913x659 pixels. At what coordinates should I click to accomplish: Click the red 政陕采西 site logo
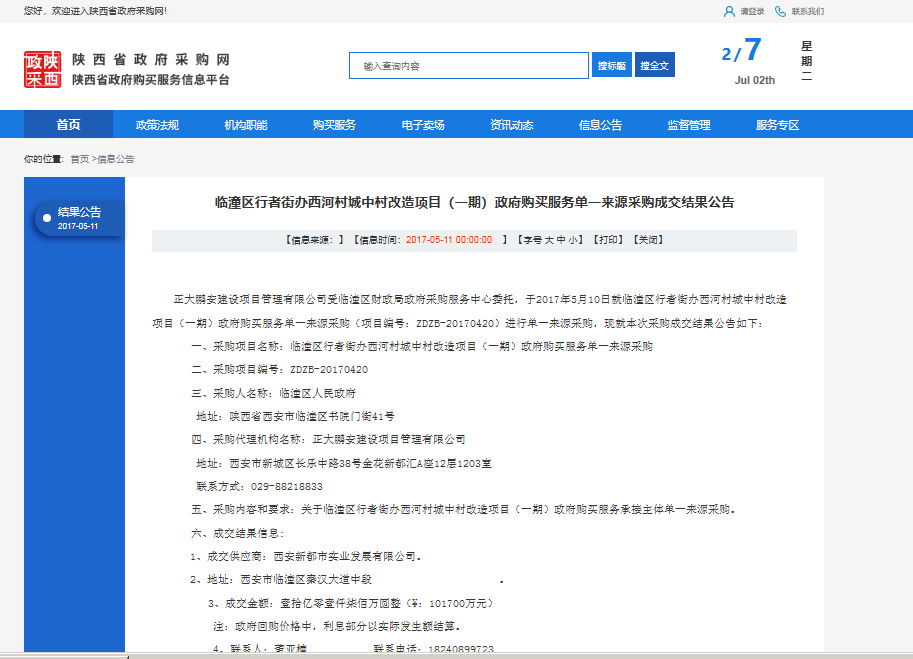[x=42, y=70]
